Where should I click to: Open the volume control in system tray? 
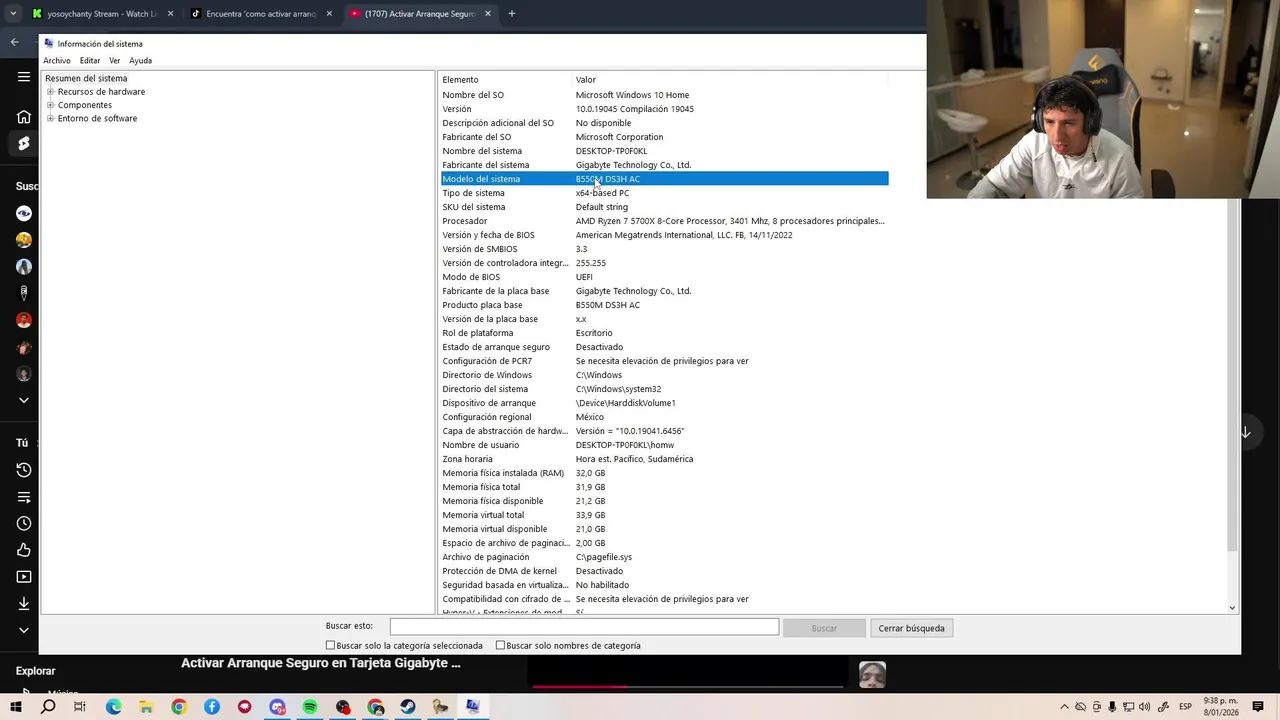point(1144,707)
